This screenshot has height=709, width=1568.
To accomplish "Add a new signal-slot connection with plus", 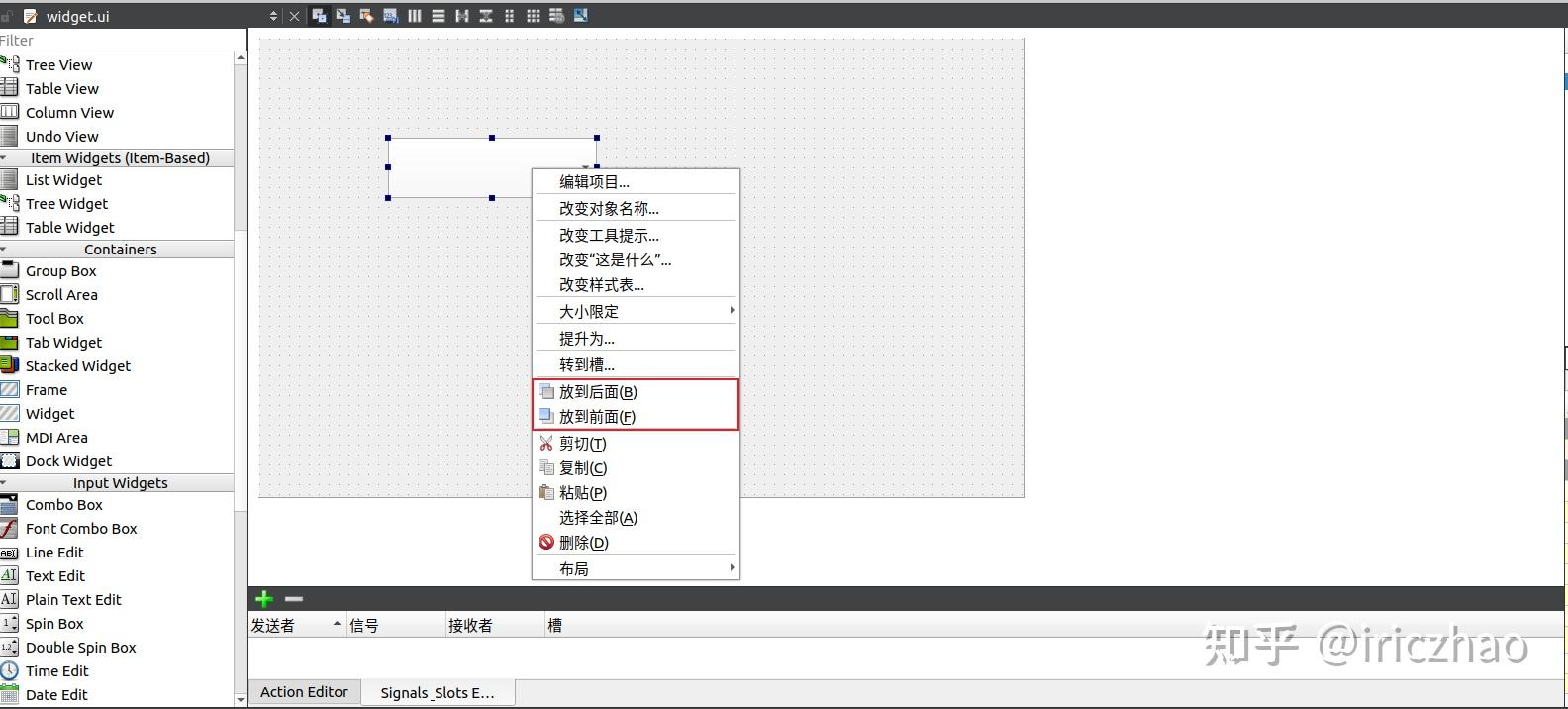I will (x=263, y=599).
